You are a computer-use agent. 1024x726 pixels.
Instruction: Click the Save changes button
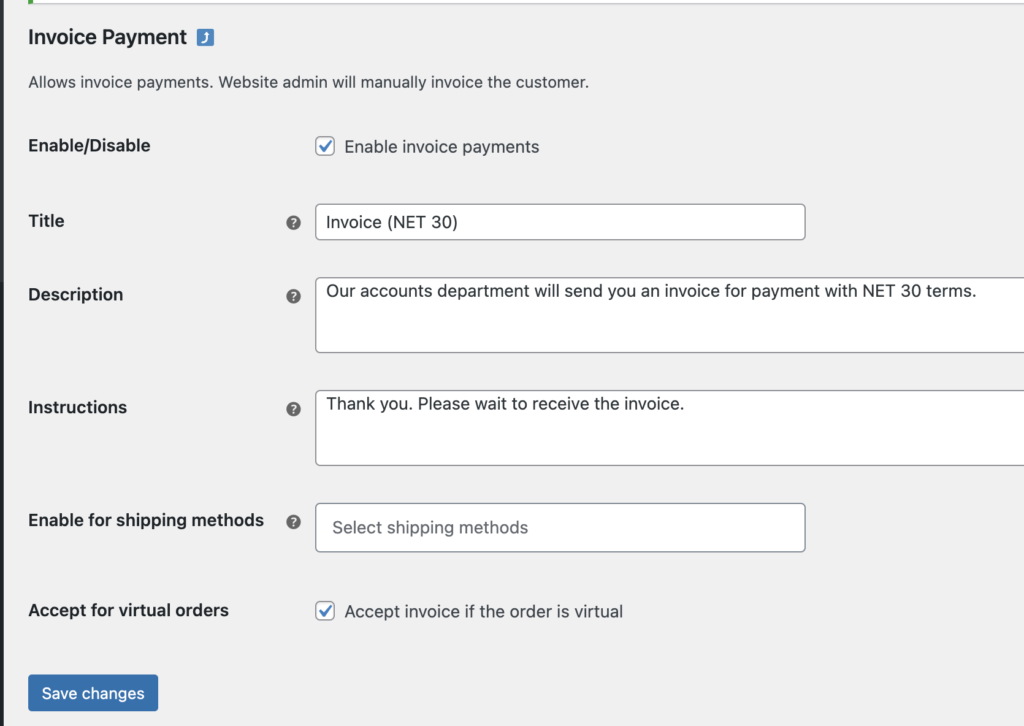[93, 693]
